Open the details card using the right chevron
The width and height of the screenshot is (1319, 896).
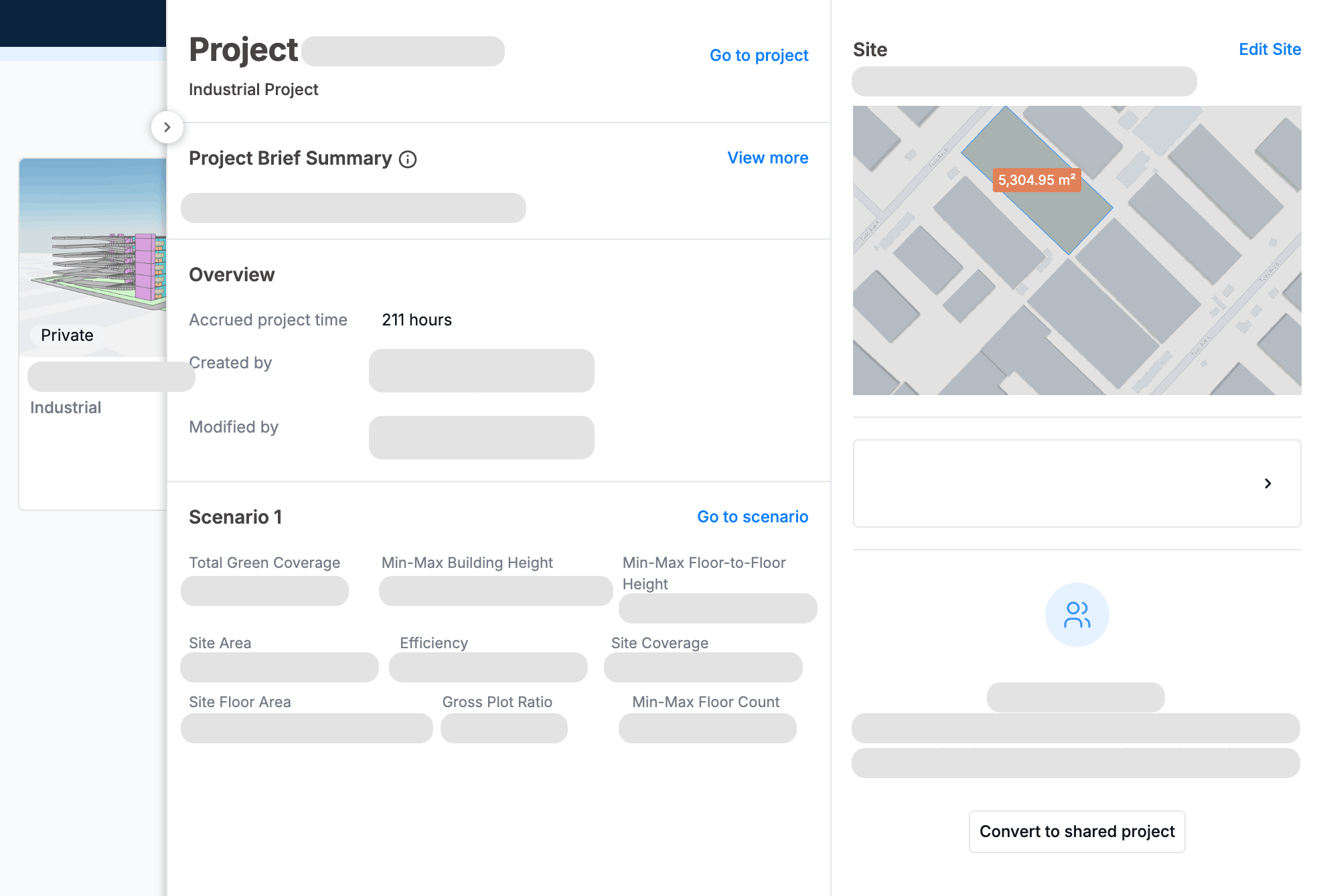point(1267,483)
